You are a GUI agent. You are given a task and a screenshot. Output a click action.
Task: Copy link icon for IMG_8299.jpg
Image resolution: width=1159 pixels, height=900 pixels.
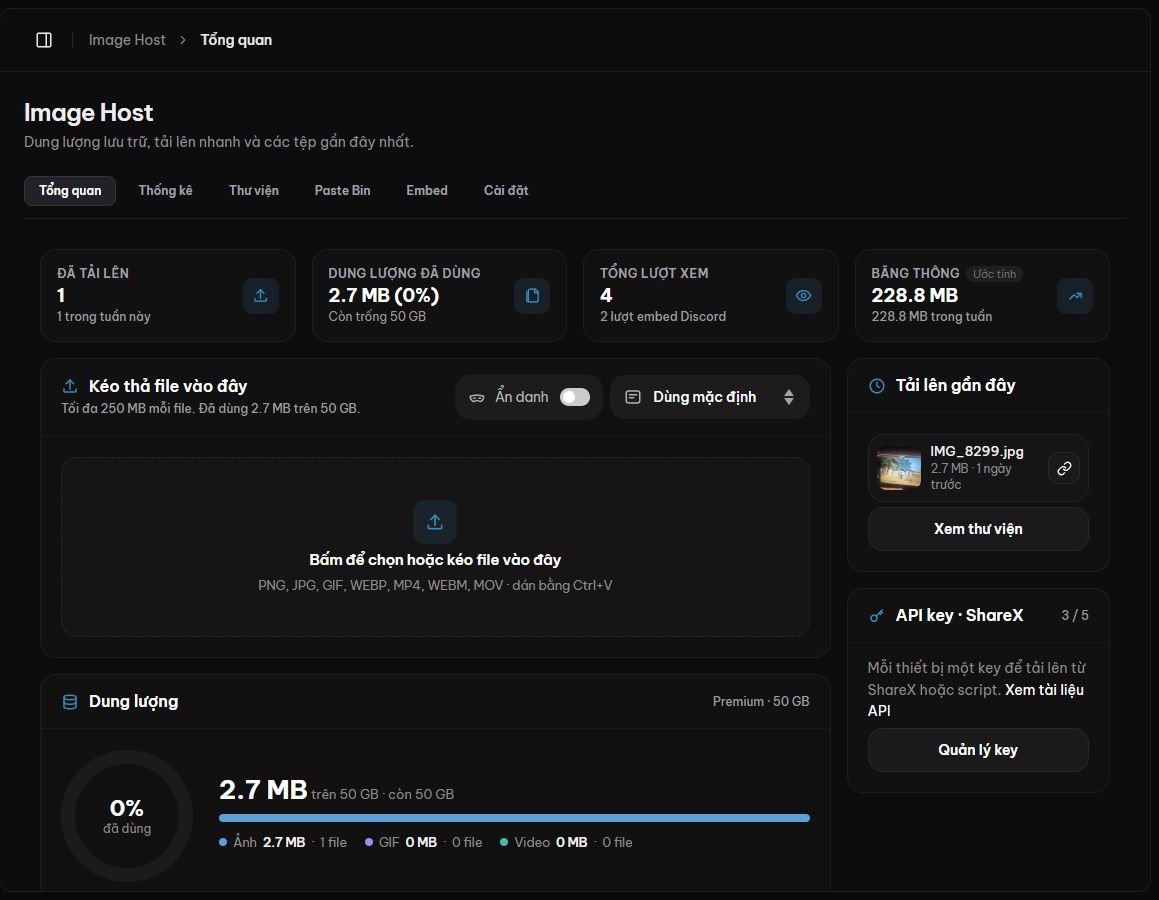[1064, 468]
